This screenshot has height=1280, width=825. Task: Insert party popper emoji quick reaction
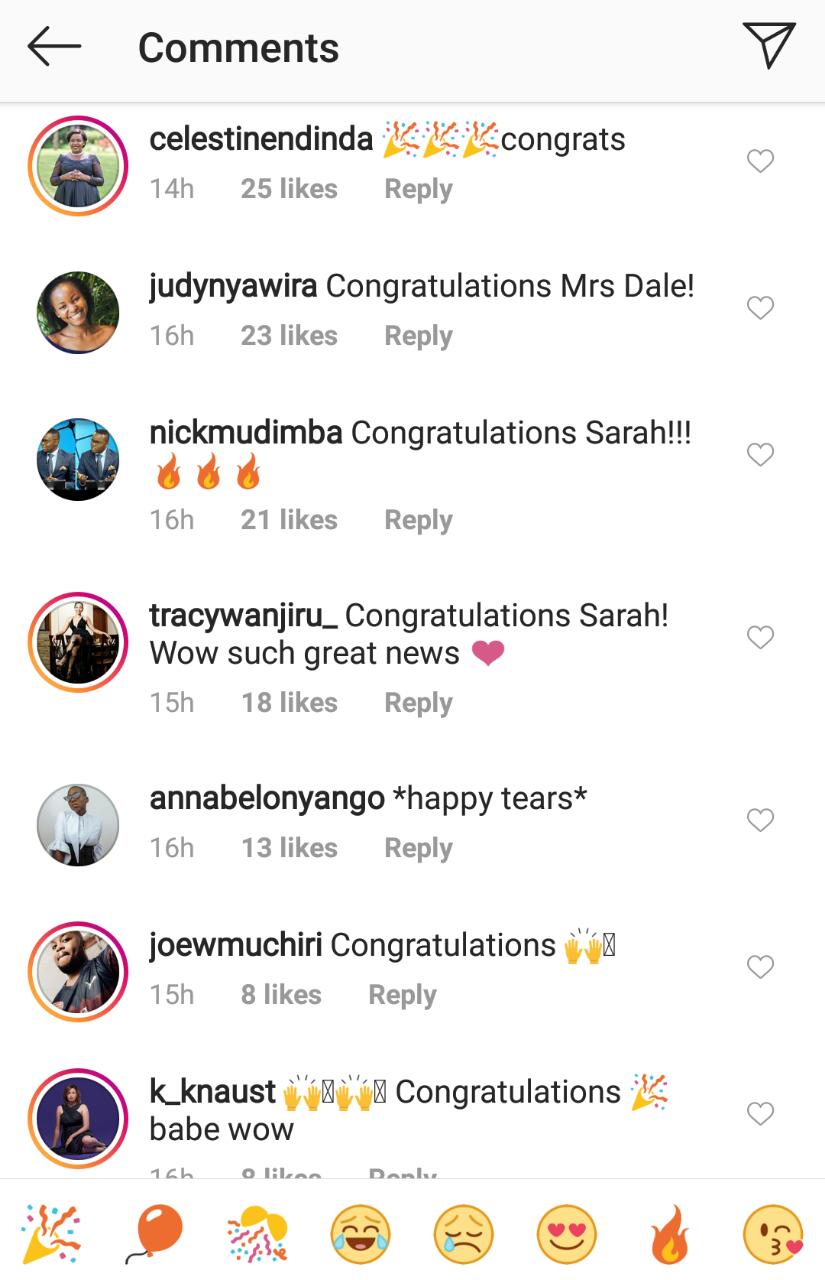[50, 1233]
